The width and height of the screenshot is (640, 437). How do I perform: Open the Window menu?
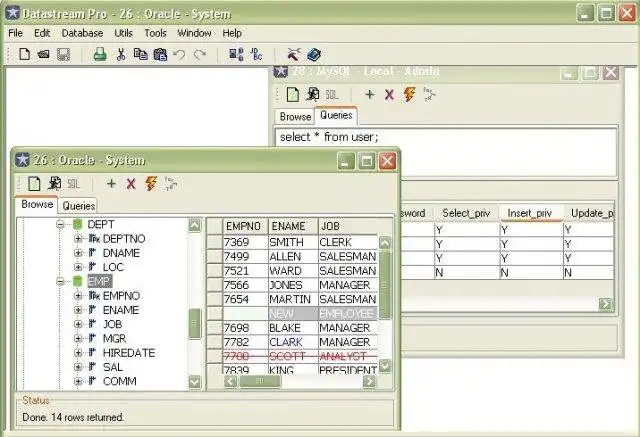pos(194,33)
